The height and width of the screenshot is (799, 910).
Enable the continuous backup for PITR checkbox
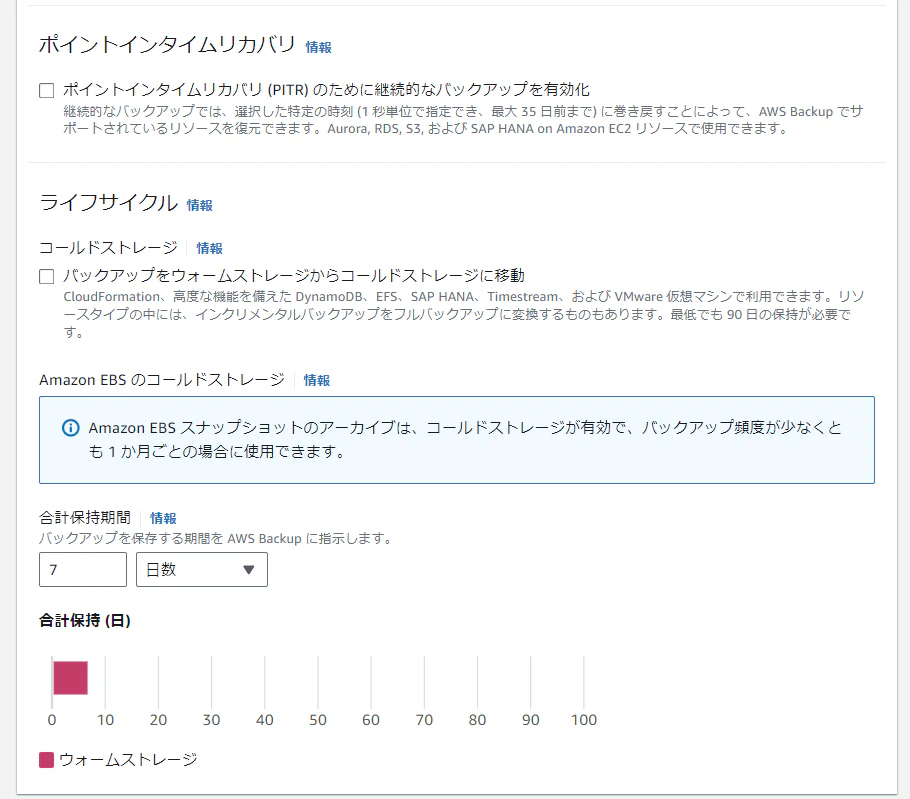coord(46,91)
